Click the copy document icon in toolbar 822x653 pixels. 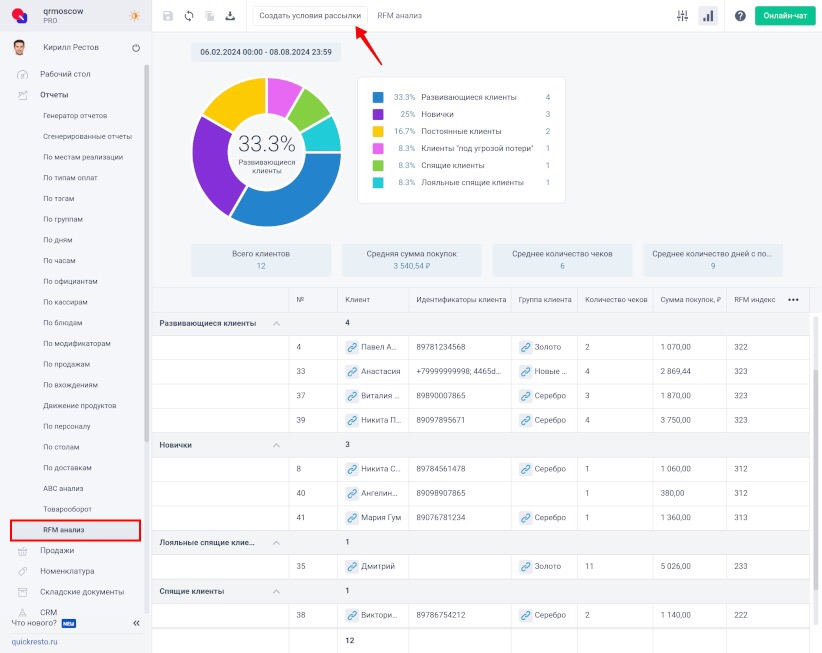pos(210,16)
